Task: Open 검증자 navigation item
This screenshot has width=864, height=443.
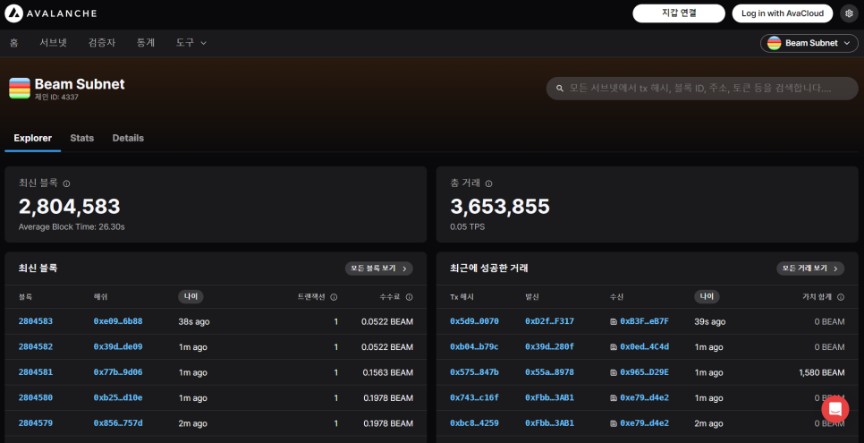Action: pos(102,42)
